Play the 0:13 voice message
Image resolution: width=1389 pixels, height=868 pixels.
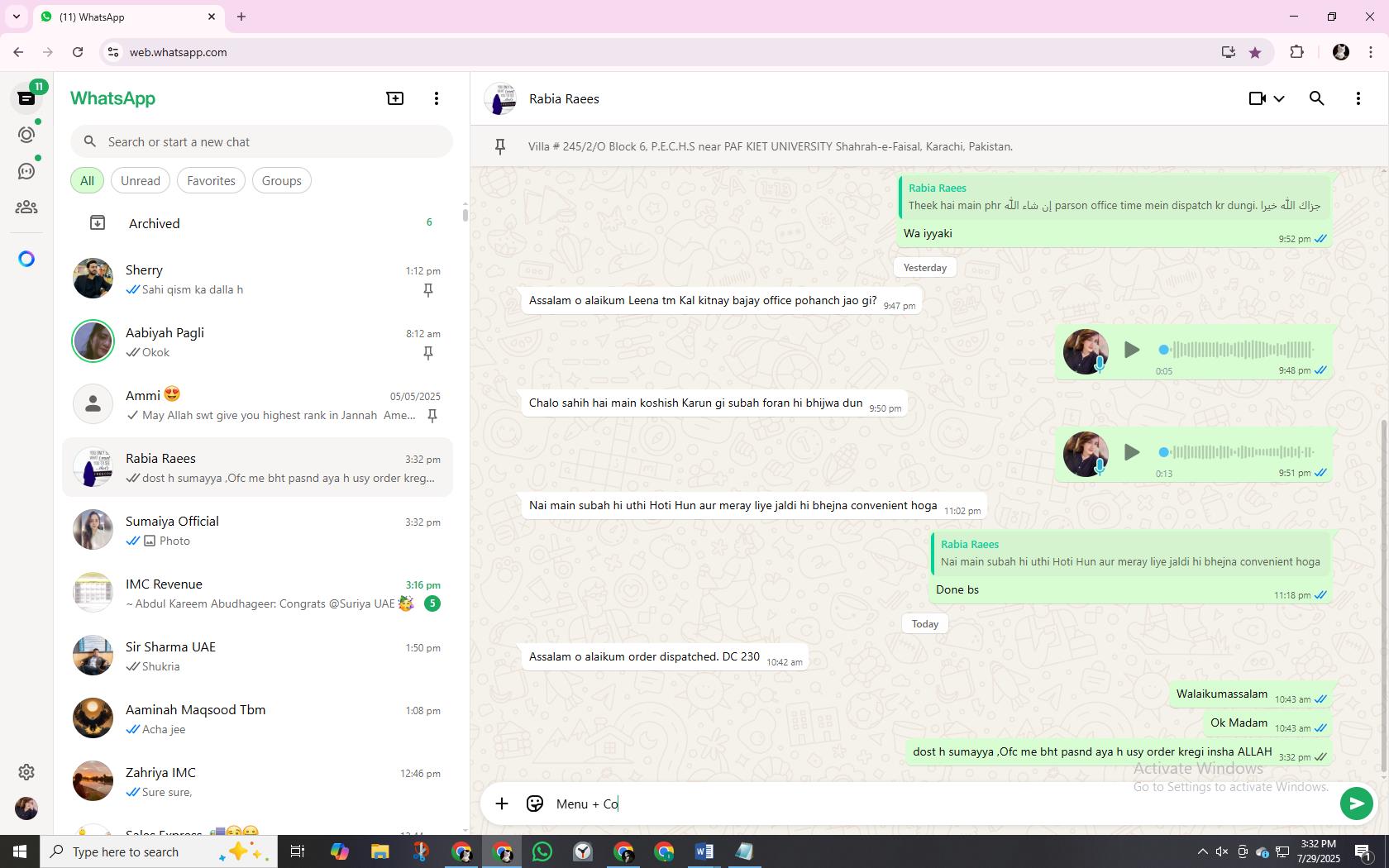pyautogui.click(x=1132, y=453)
